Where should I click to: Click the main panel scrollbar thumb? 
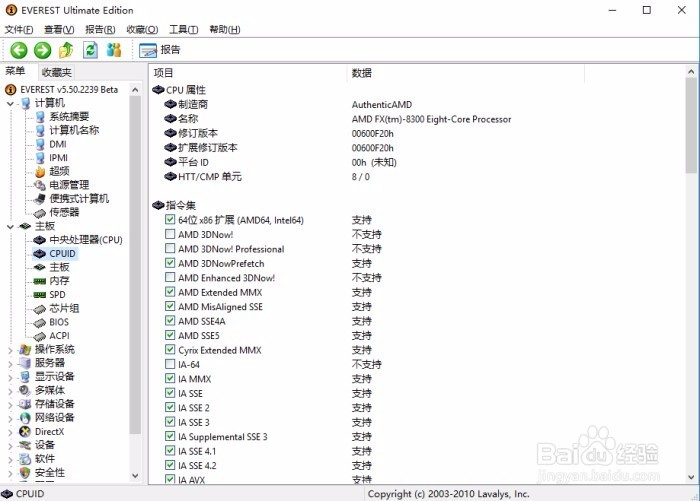(x=691, y=125)
